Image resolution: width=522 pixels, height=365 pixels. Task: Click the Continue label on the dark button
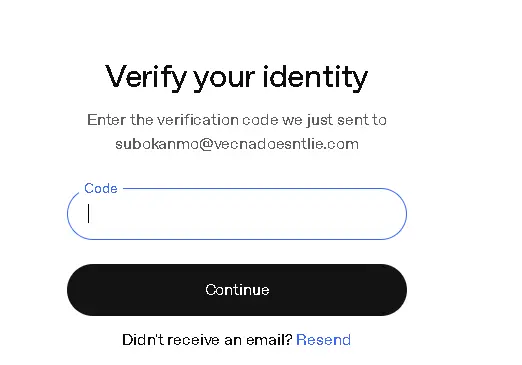(237, 290)
